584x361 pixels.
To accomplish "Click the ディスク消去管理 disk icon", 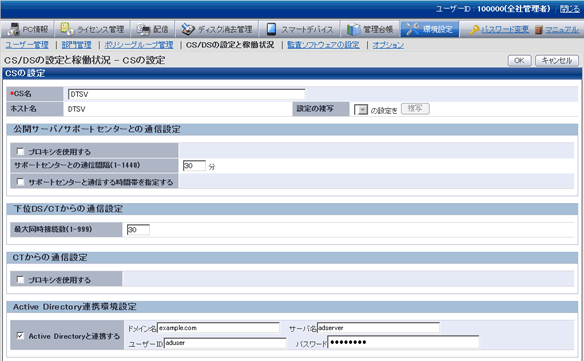I will (x=188, y=29).
